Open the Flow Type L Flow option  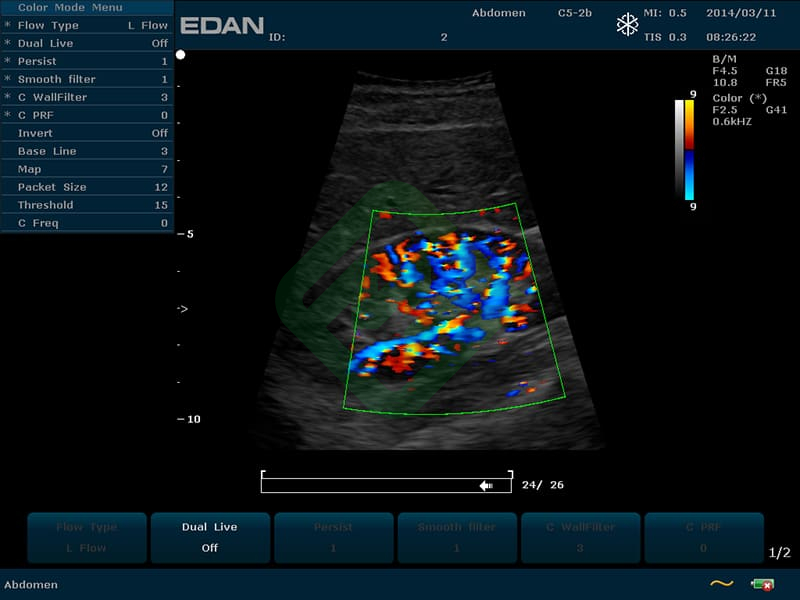87,25
